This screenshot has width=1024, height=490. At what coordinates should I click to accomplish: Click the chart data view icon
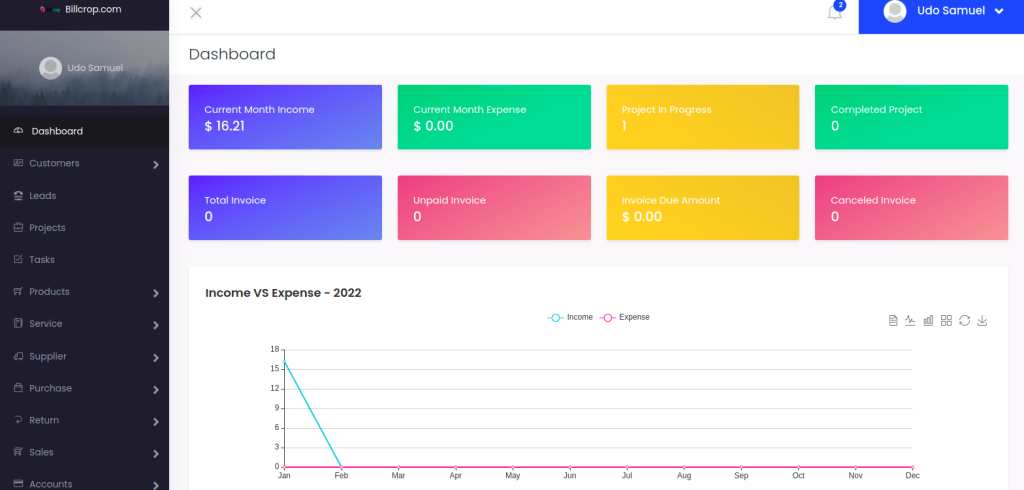pyautogui.click(x=893, y=320)
